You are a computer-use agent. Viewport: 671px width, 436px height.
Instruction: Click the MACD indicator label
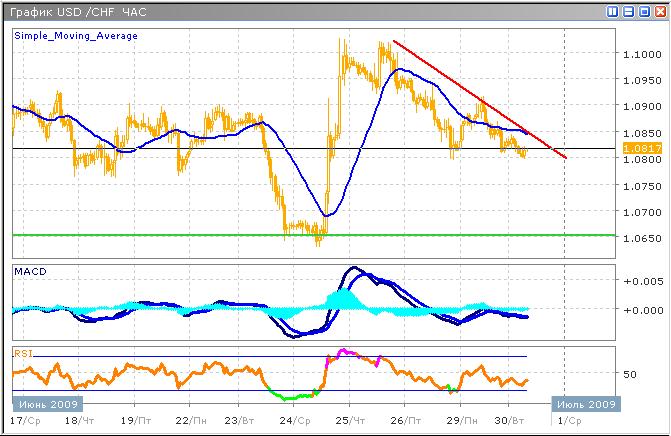[30, 271]
